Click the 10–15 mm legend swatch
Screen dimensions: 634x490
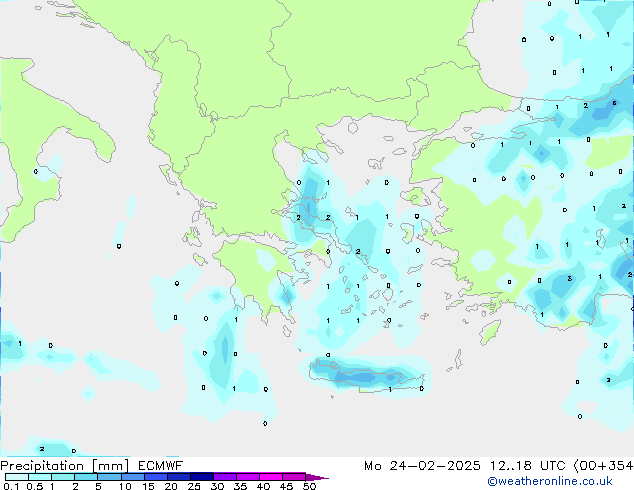(x=132, y=477)
